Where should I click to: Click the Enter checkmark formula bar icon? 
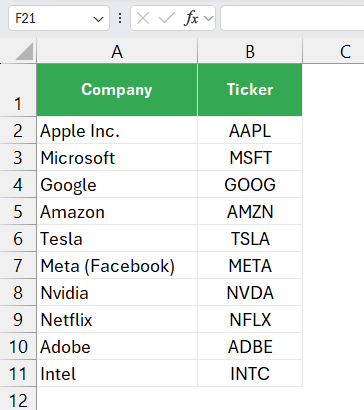(167, 19)
